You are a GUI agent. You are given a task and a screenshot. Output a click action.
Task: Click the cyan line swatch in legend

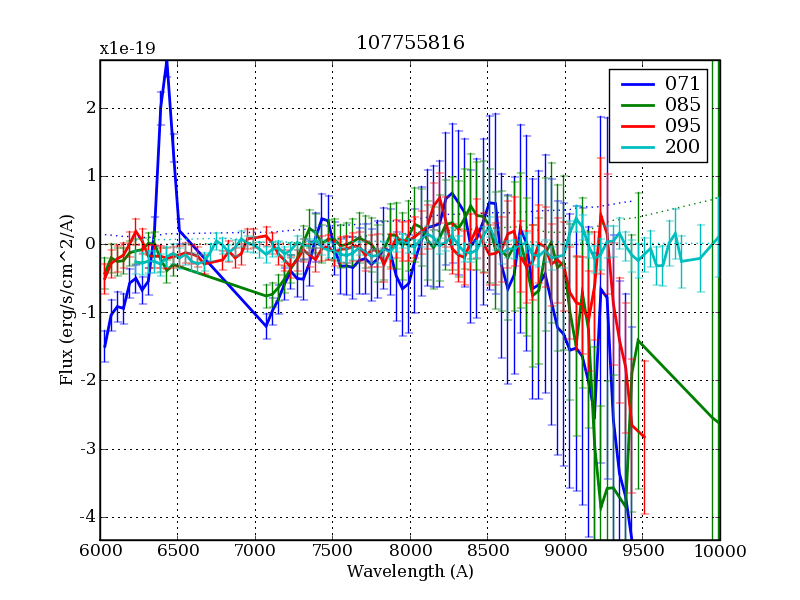click(636, 148)
